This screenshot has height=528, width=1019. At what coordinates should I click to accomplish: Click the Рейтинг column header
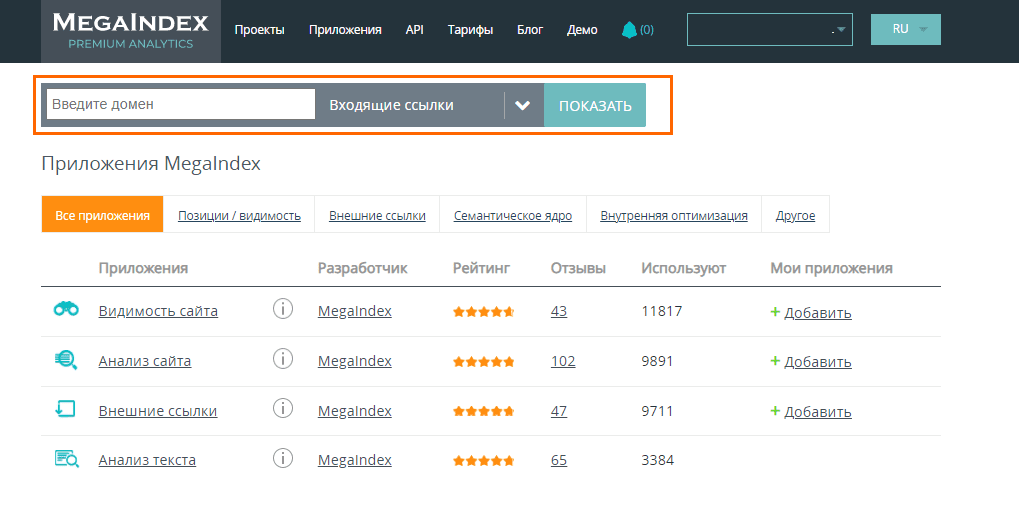[x=482, y=268]
